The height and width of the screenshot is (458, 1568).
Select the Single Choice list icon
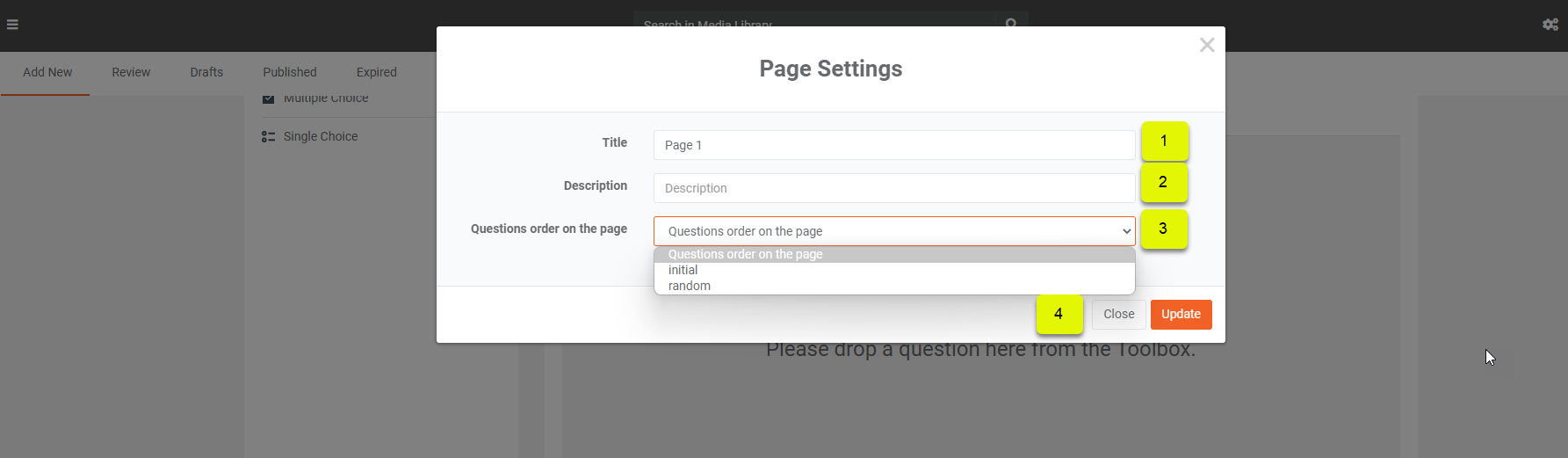269,137
